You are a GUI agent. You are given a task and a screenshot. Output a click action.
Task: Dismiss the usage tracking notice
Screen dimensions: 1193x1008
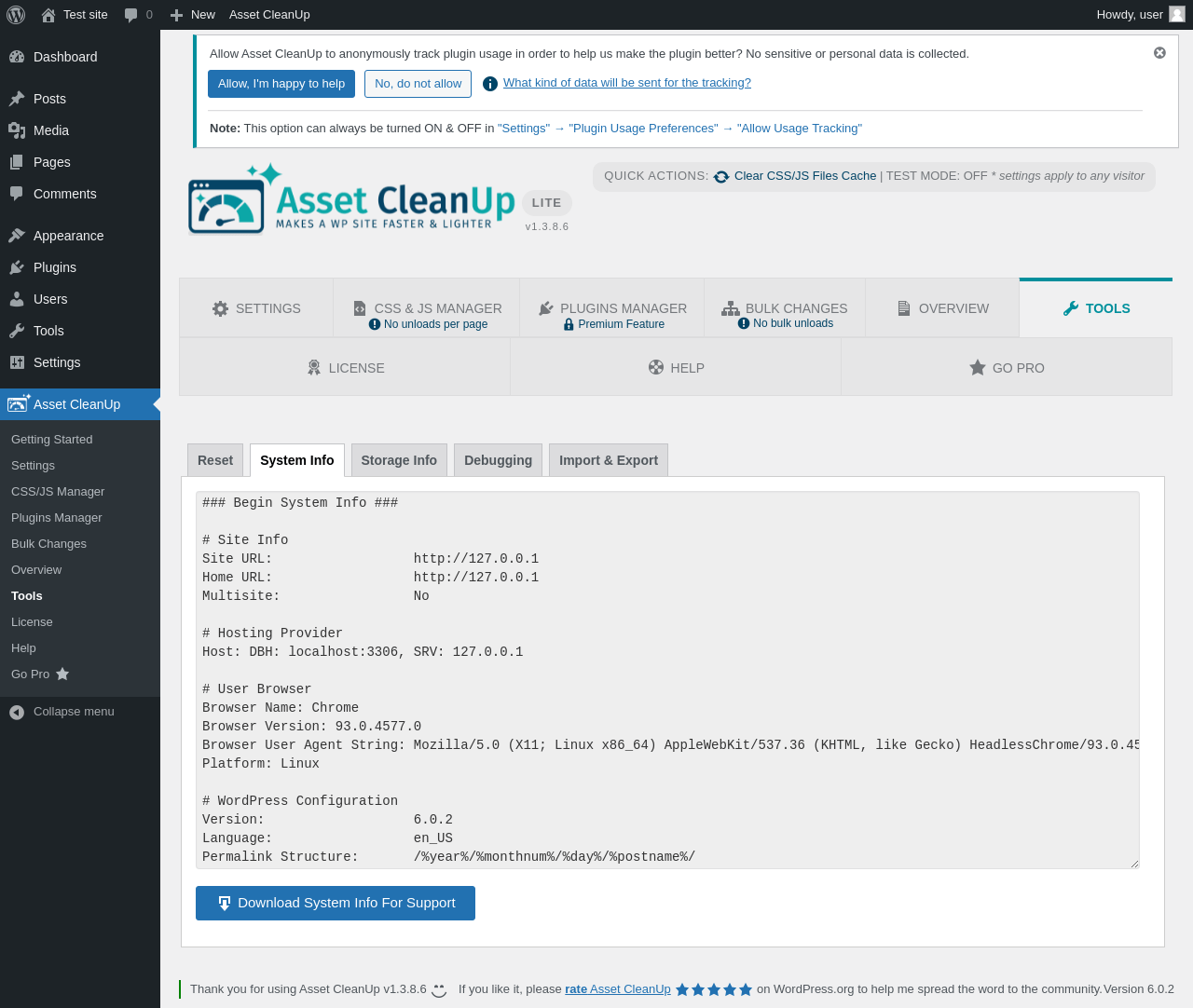(1159, 53)
